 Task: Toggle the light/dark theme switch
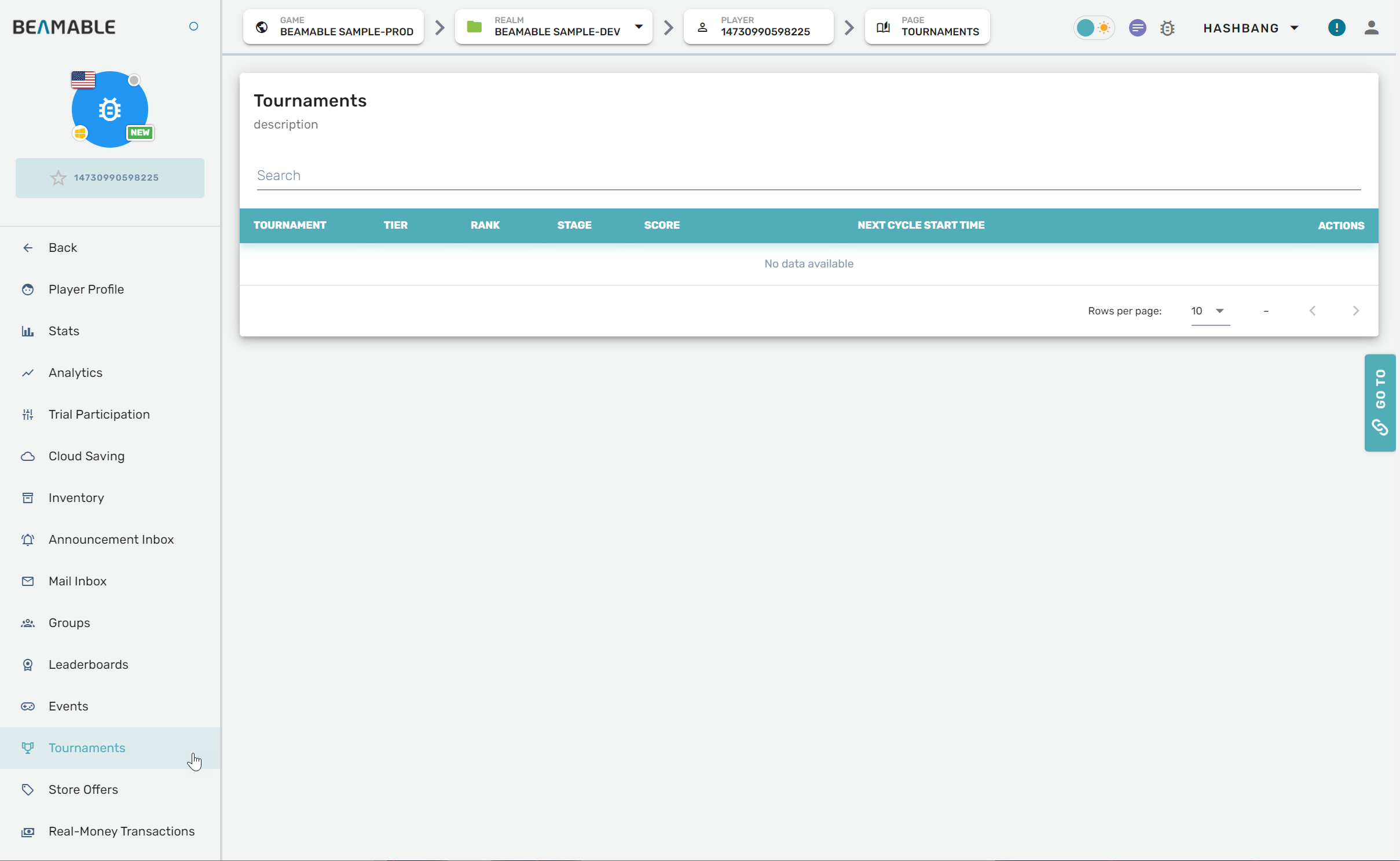(1094, 28)
